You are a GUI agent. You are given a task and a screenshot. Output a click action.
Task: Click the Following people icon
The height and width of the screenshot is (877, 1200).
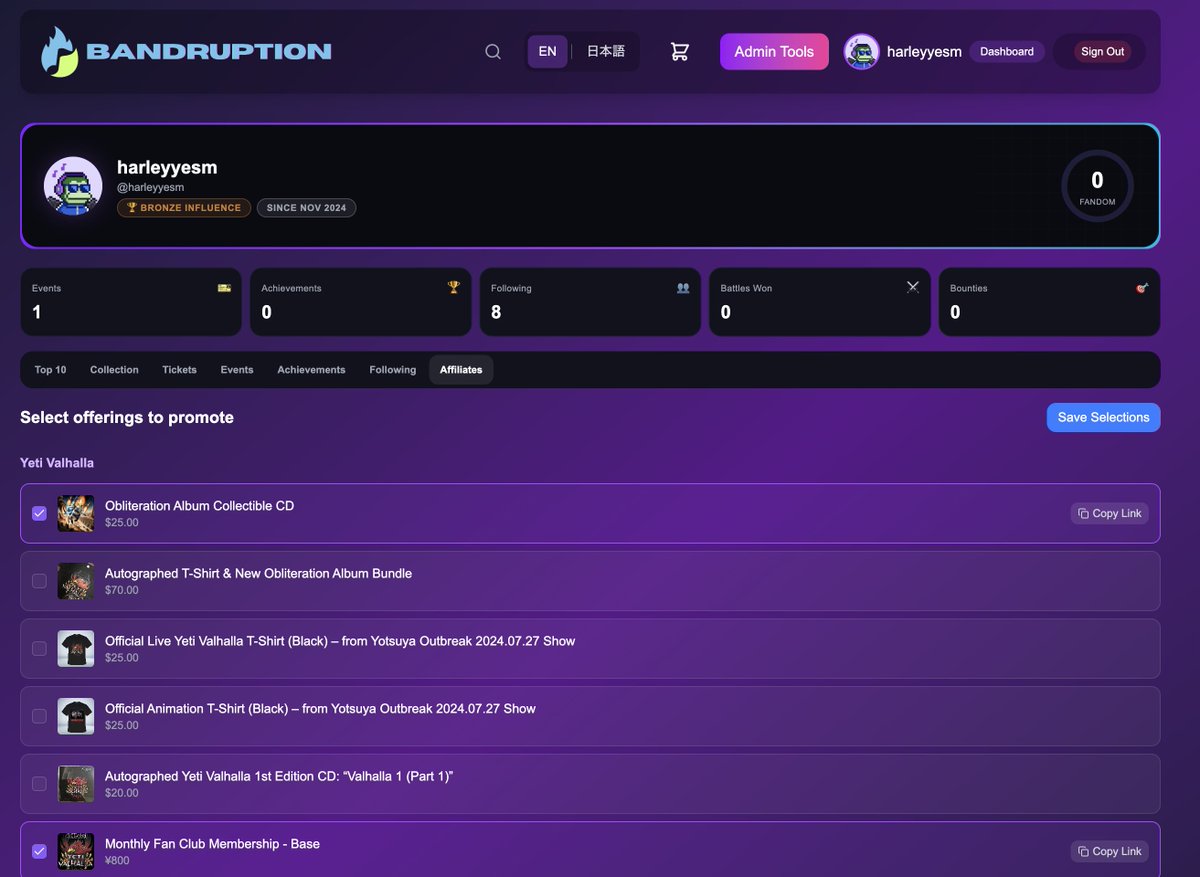pos(683,288)
